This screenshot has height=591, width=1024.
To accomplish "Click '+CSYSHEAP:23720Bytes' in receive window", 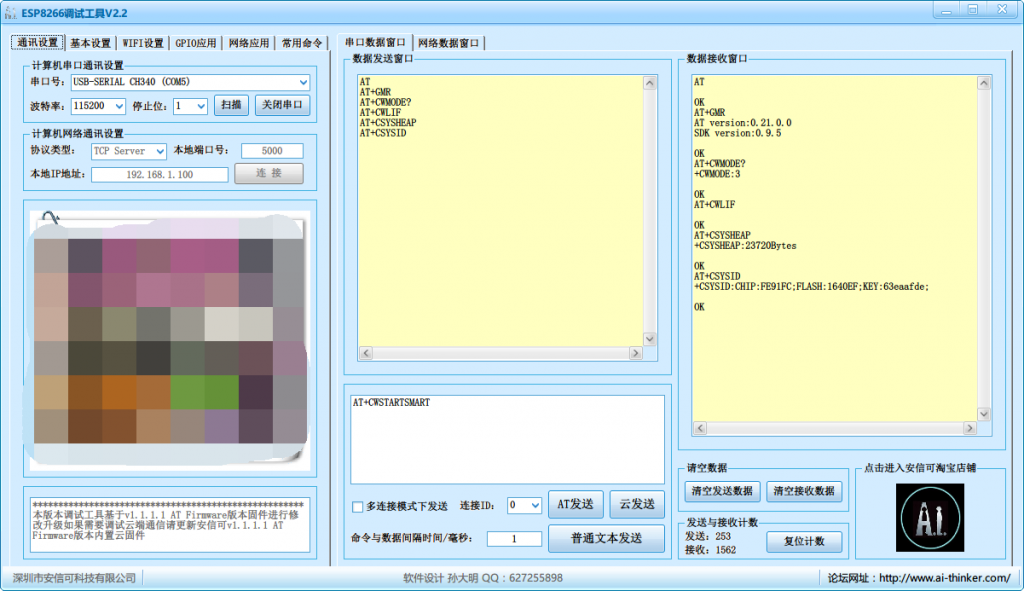I will click(x=745, y=246).
